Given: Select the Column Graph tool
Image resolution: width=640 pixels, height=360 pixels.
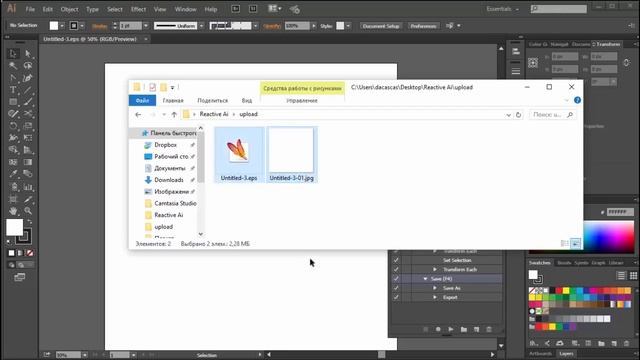Looking at the screenshot, I should (28, 187).
